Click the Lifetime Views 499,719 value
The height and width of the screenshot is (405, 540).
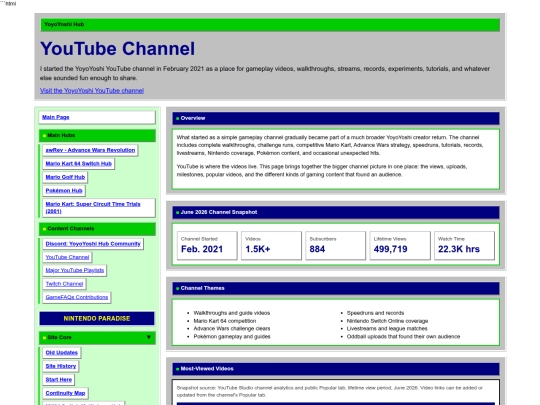click(390, 249)
